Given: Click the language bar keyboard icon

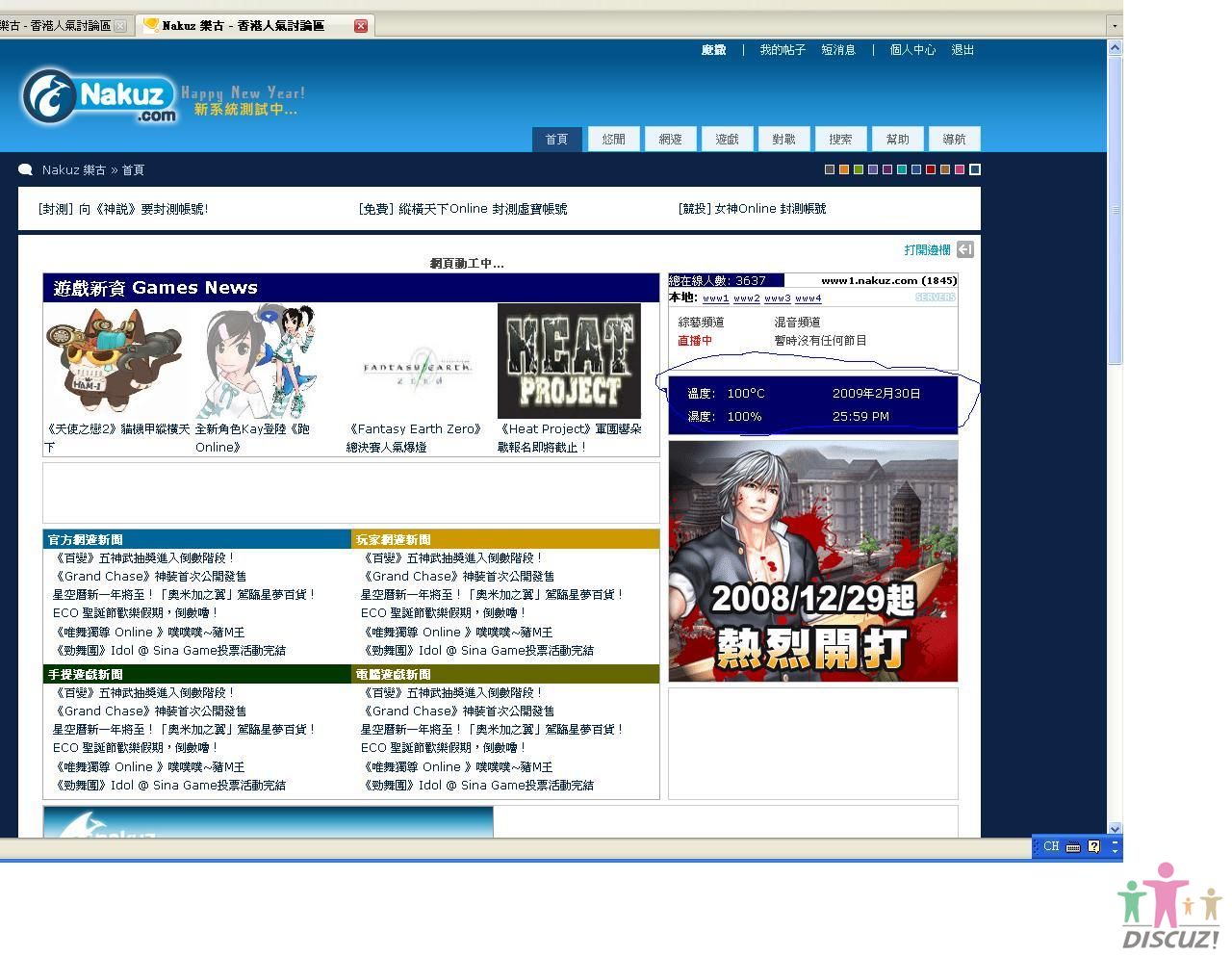Looking at the screenshot, I should click(x=1073, y=847).
